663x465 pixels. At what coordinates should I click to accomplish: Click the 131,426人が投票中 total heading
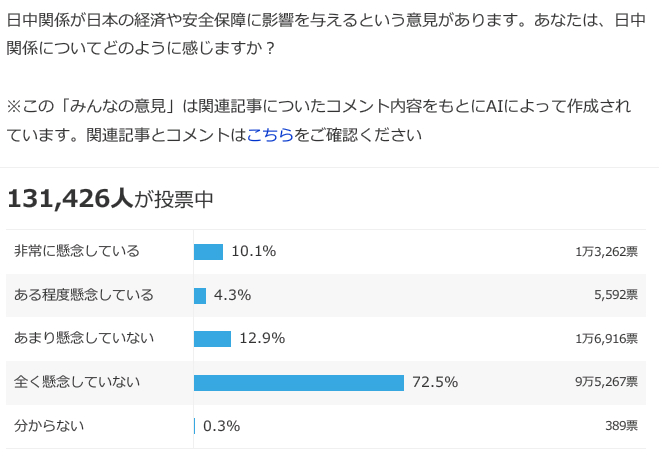pyautogui.click(x=110, y=199)
